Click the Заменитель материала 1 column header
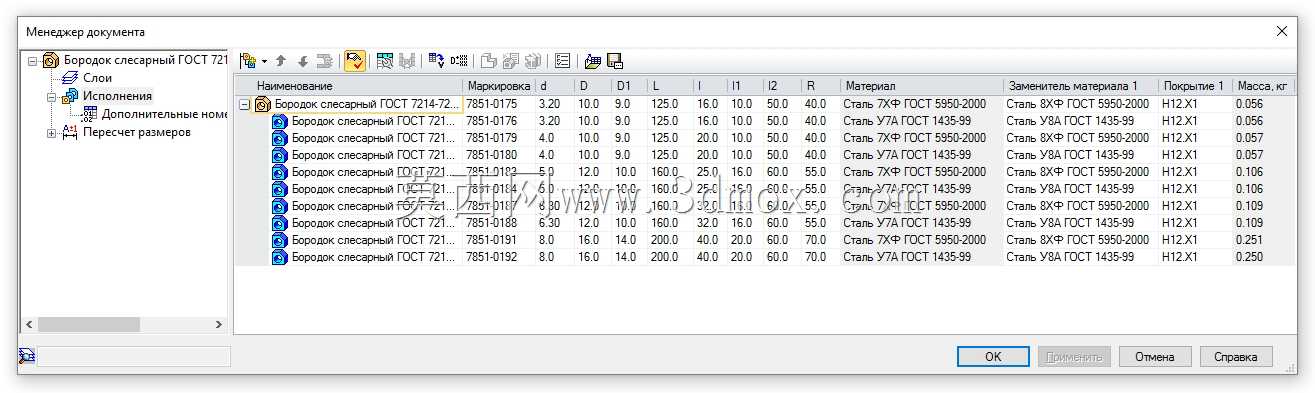This screenshot has width=1315, height=393. (x=1080, y=86)
